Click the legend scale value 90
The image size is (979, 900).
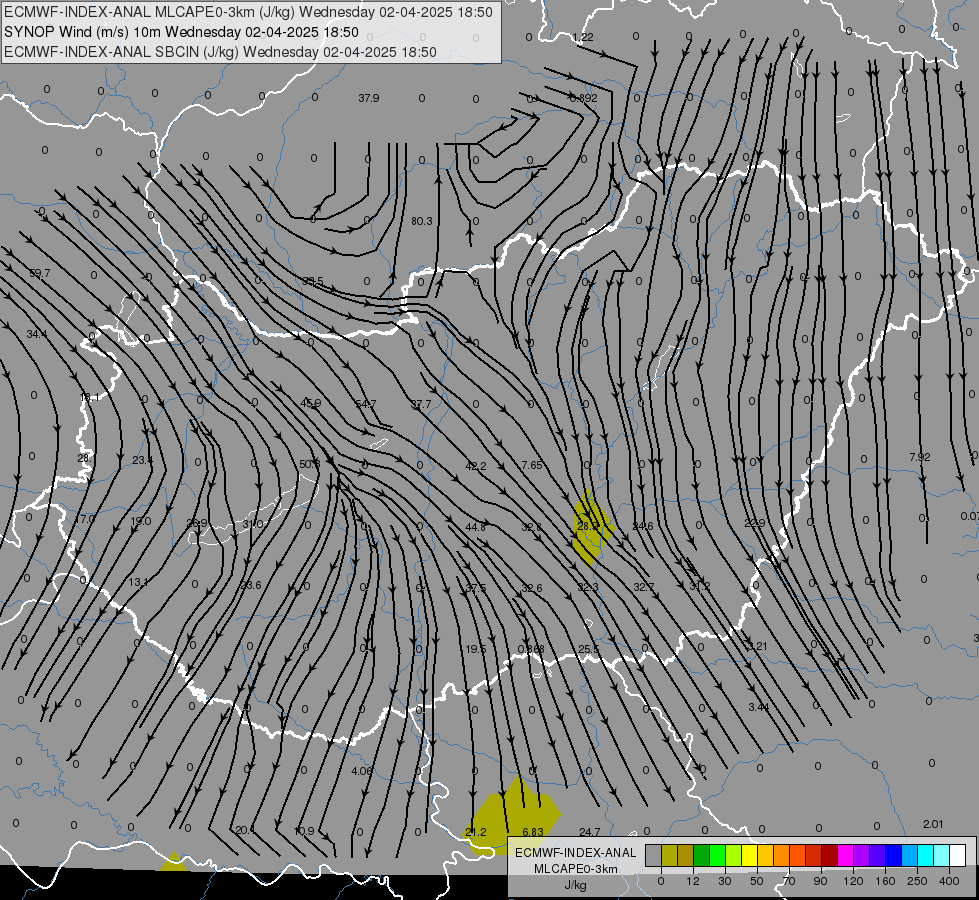tap(820, 881)
